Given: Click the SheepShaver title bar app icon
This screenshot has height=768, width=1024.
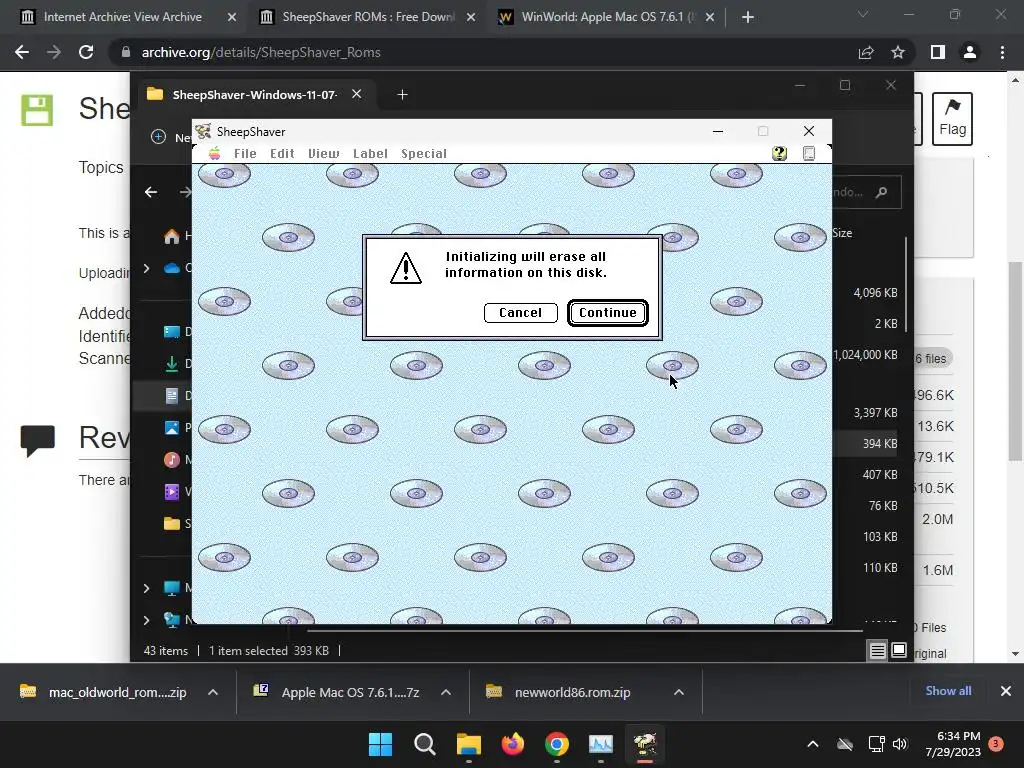Looking at the screenshot, I should coord(203,131).
